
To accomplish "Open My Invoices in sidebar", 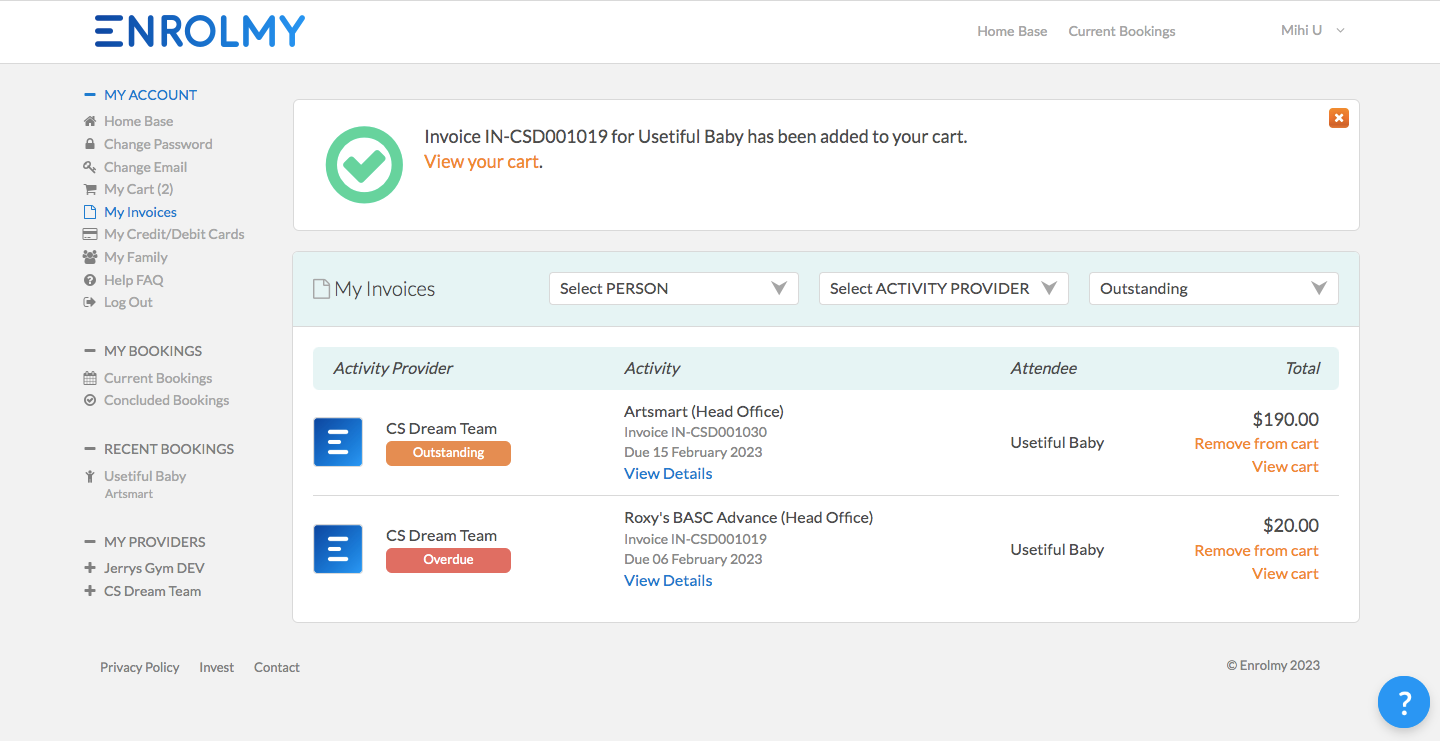I will [140, 212].
